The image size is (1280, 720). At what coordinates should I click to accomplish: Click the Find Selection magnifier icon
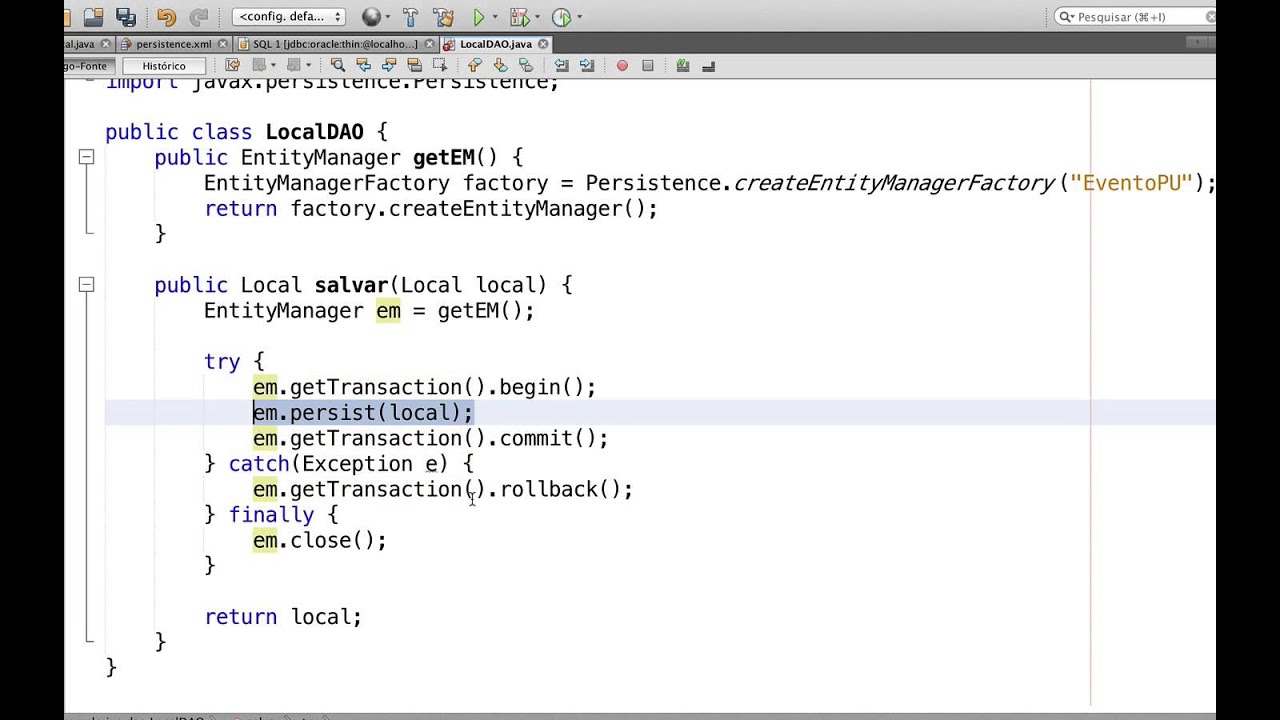pos(338,66)
